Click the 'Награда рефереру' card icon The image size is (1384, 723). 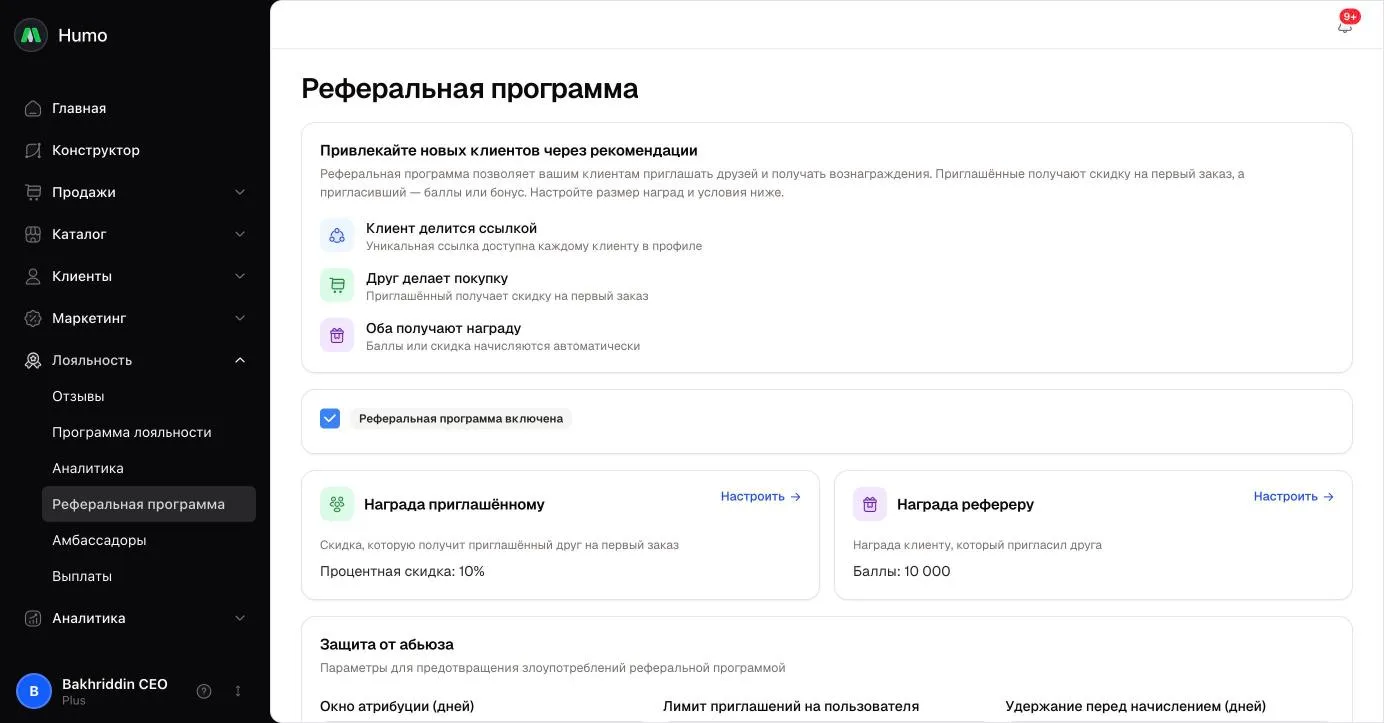pyautogui.click(x=870, y=504)
